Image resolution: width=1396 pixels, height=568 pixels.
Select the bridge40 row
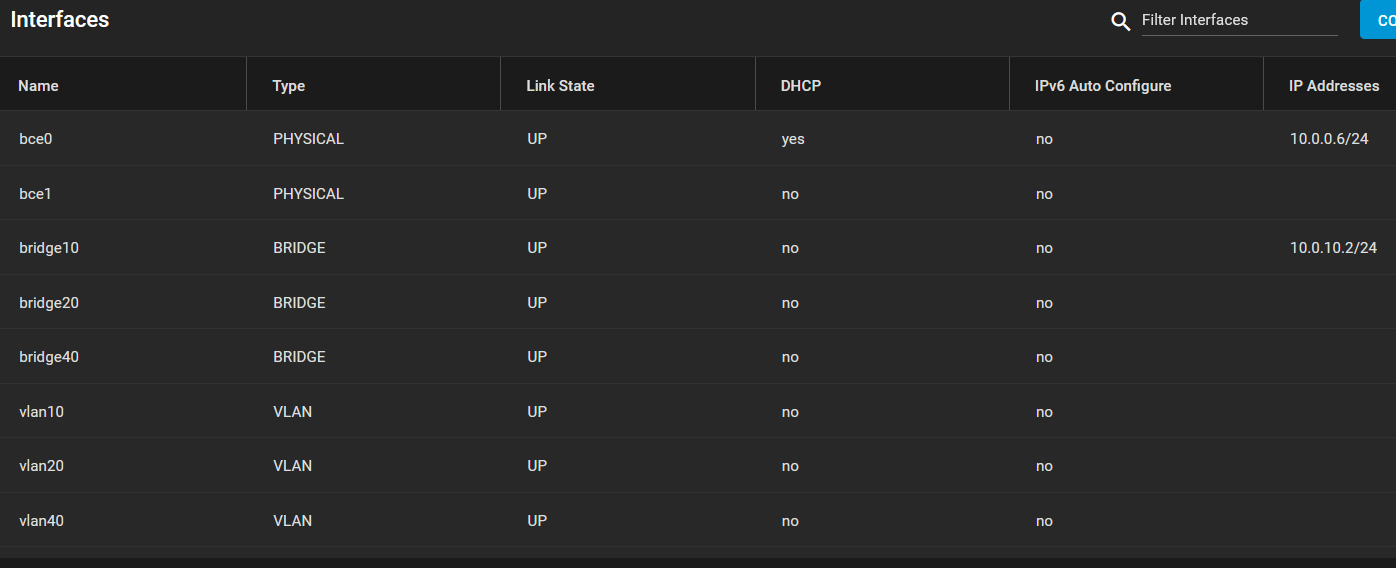tap(698, 357)
